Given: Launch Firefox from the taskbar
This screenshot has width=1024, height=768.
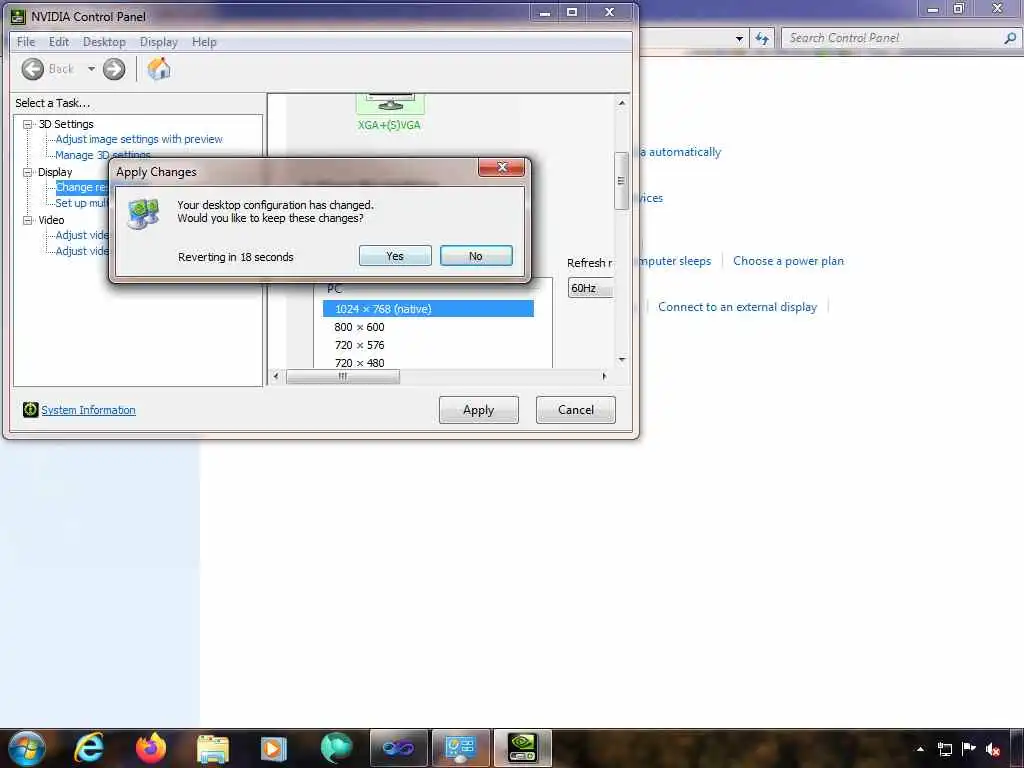Looking at the screenshot, I should coord(151,748).
